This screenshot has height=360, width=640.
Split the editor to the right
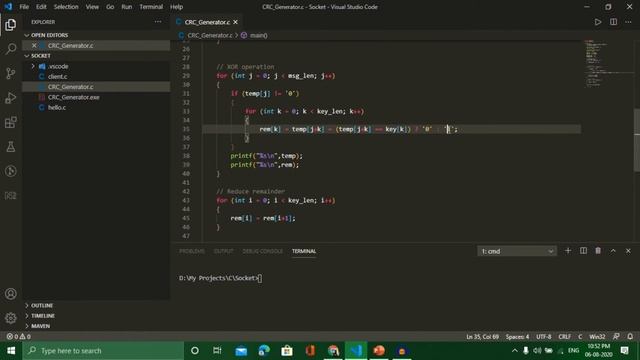613,22
